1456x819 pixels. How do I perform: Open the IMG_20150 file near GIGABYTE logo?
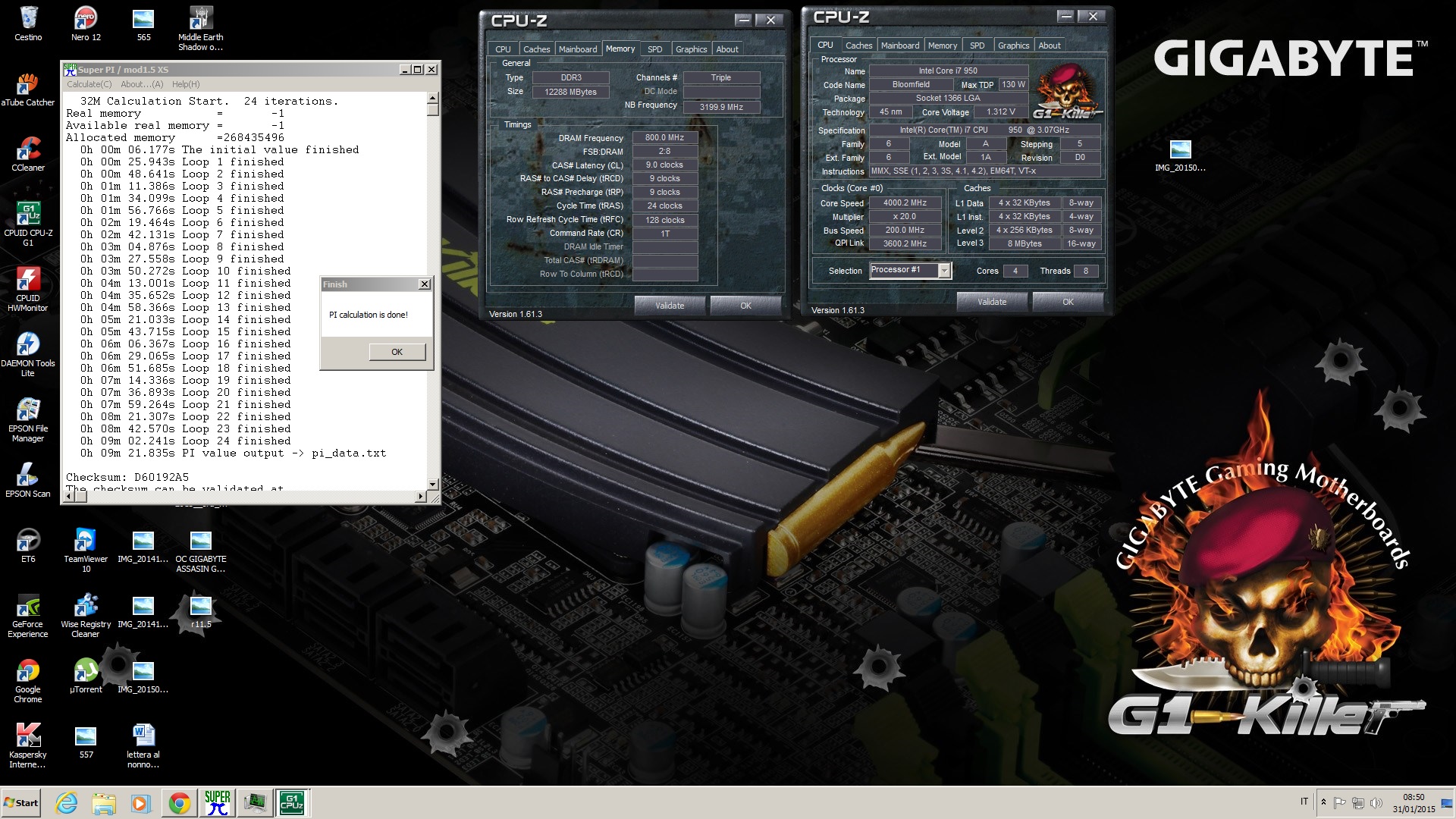(x=1180, y=155)
